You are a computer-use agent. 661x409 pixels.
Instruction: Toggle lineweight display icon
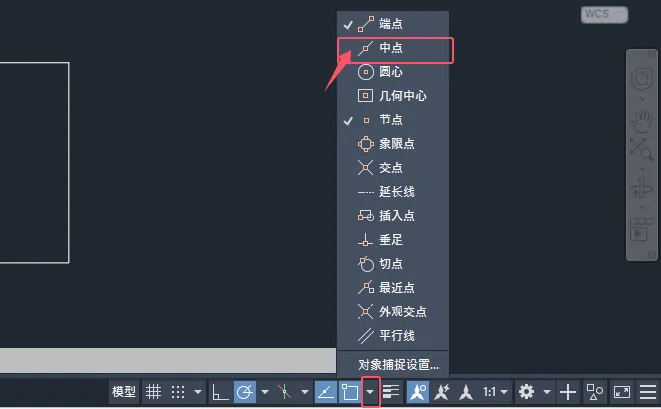click(391, 392)
